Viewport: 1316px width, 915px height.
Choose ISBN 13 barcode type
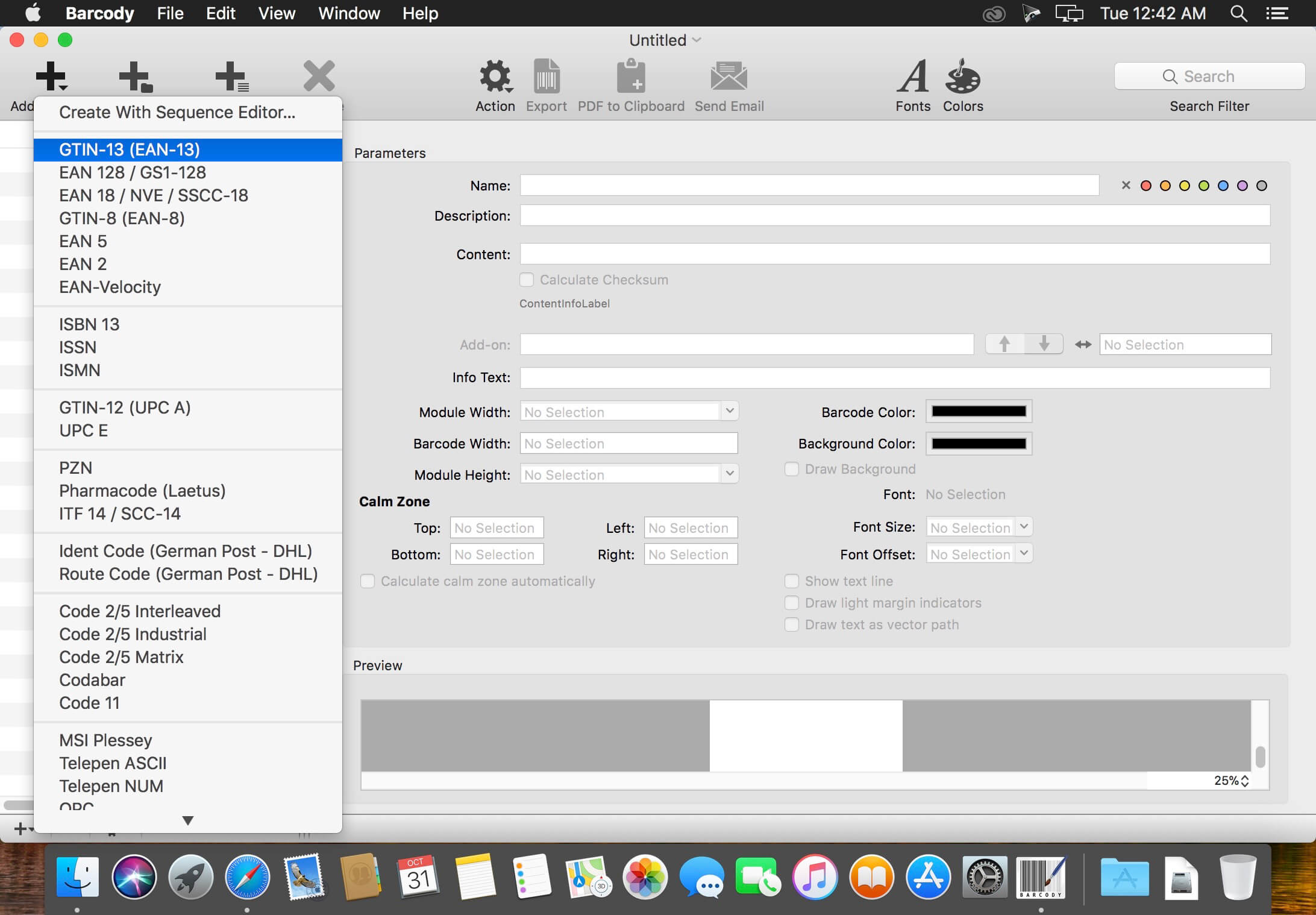pyautogui.click(x=188, y=324)
